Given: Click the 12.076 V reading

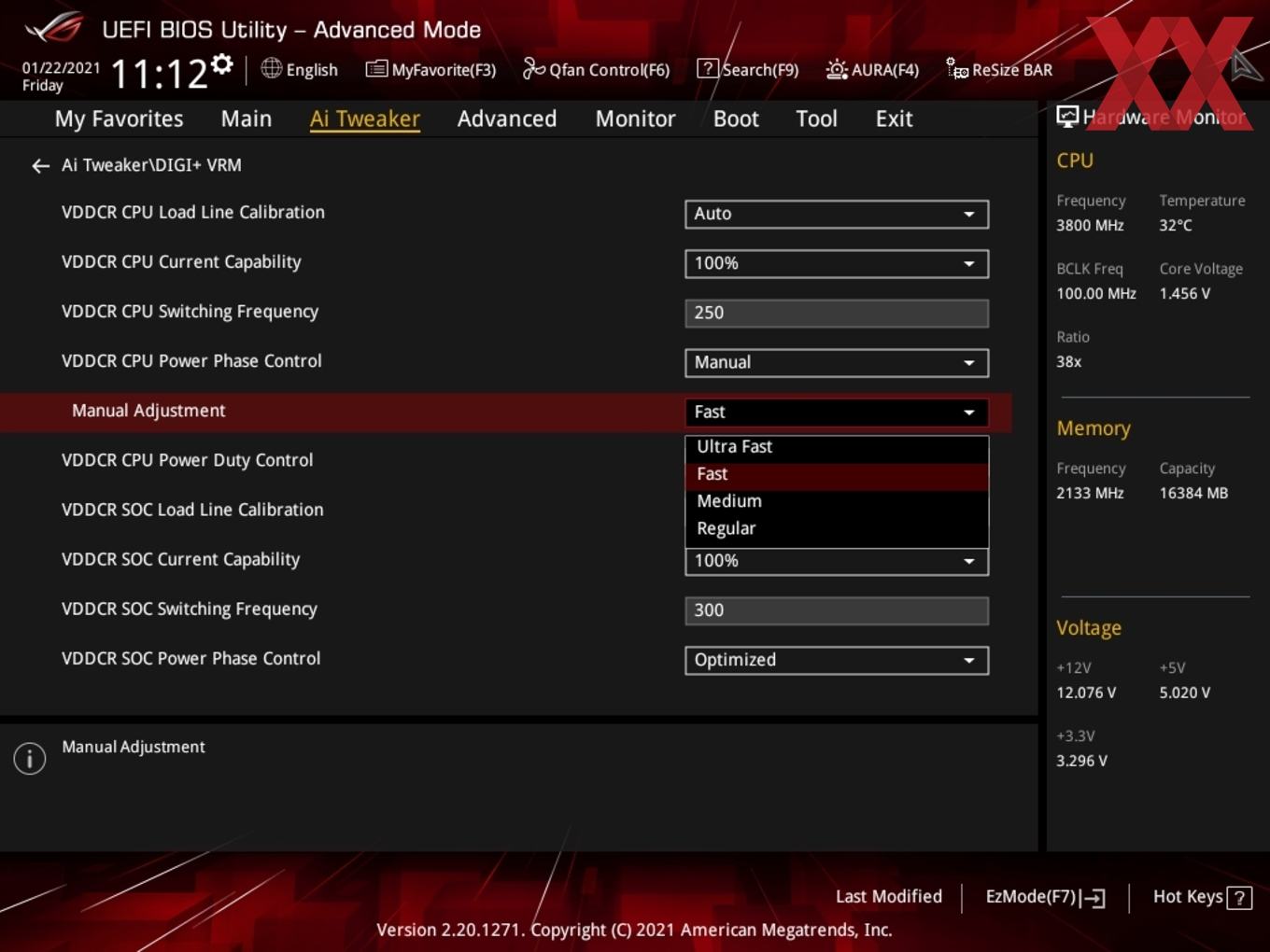Looking at the screenshot, I should pos(1086,693).
